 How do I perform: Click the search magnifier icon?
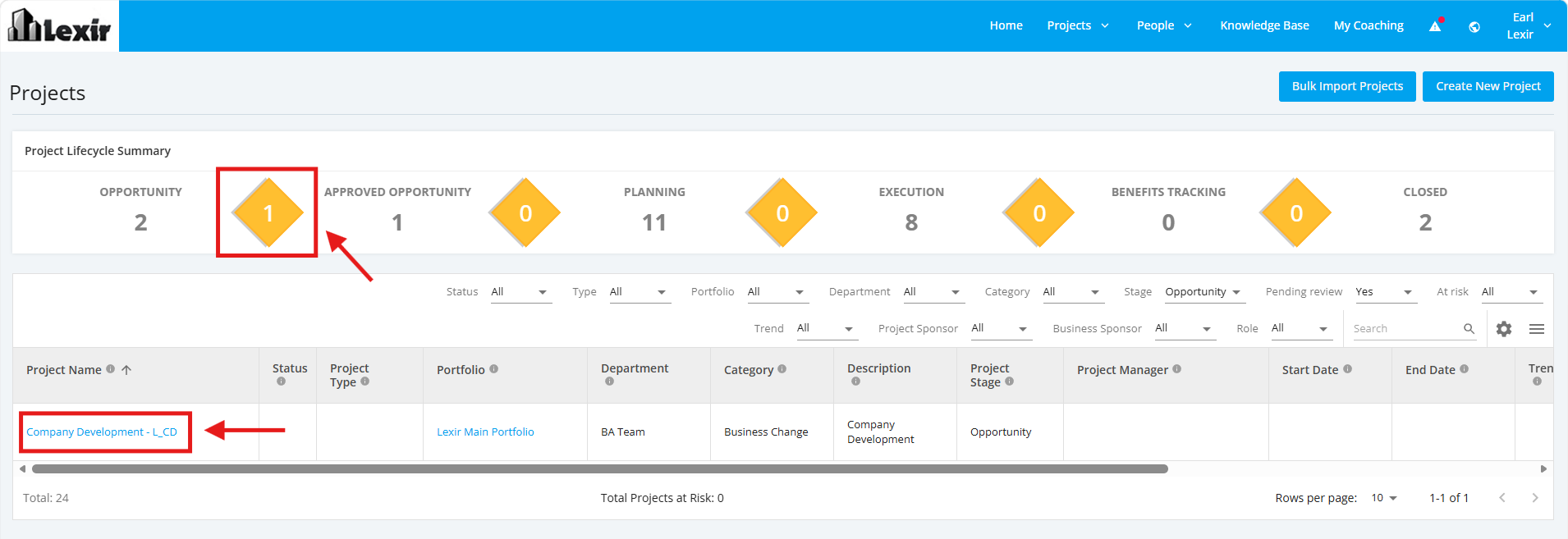(1469, 329)
